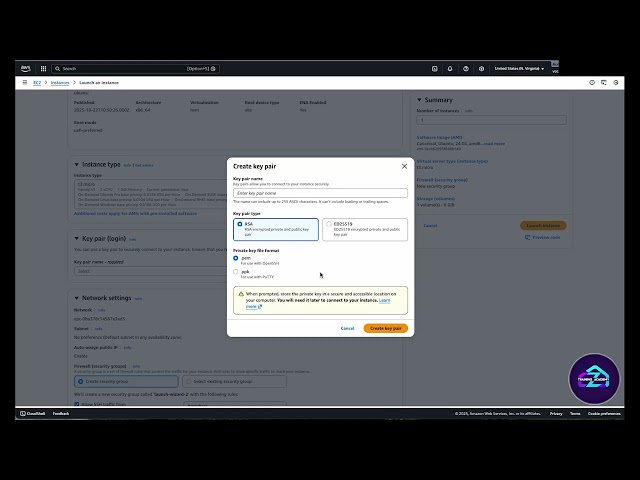640x480 pixels.
Task: Click Get advice link near Instance type
Action: pyautogui.click(x=144, y=165)
